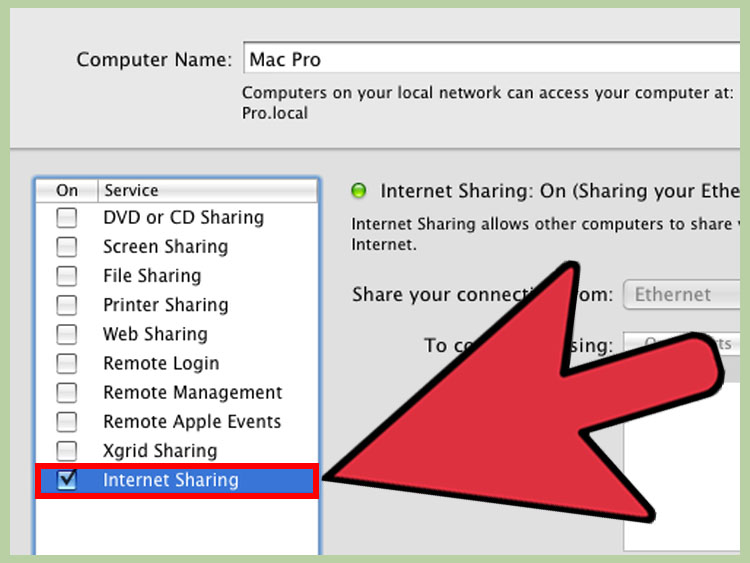Screen dimensions: 750x563
Task: Select the Remote Login service label
Action: (161, 364)
